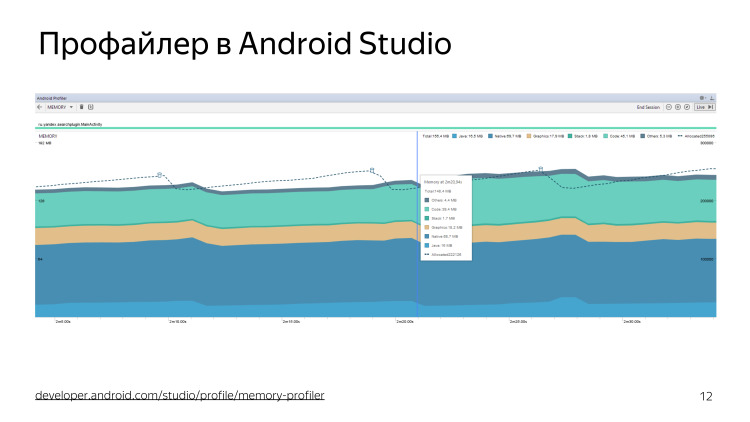Click the Total 156.4 MB legend text
Screen dimensions: 750x422
pos(435,136)
